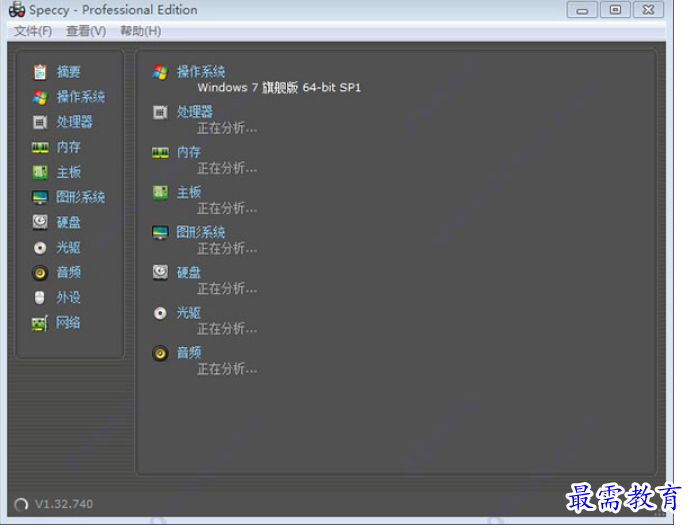Click the 操作系统 Windows flag sidebar icon

40,97
